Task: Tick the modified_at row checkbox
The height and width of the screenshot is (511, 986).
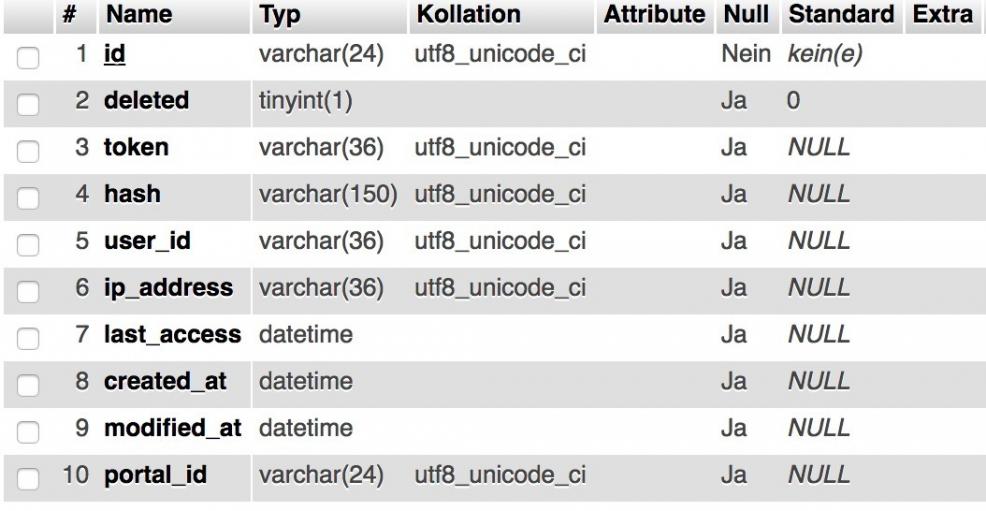Action: coord(31,430)
